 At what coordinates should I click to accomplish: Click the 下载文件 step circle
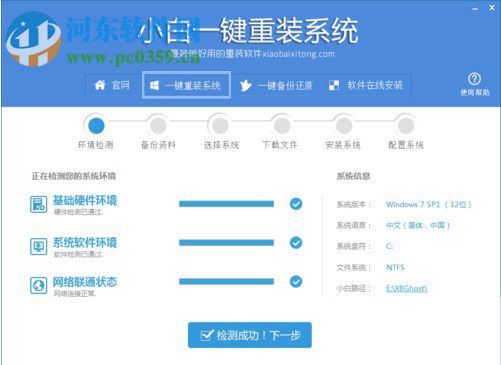(282, 126)
